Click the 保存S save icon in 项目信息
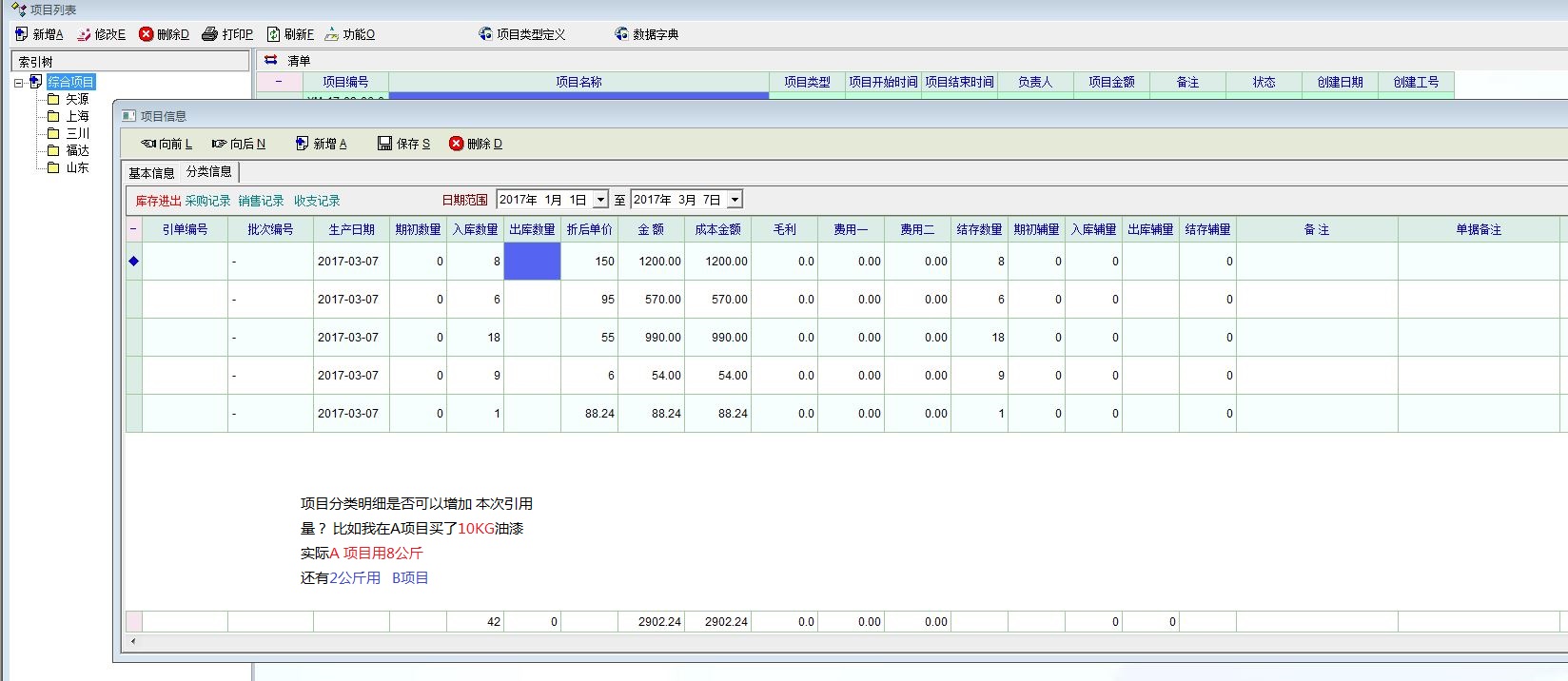 pyautogui.click(x=385, y=144)
